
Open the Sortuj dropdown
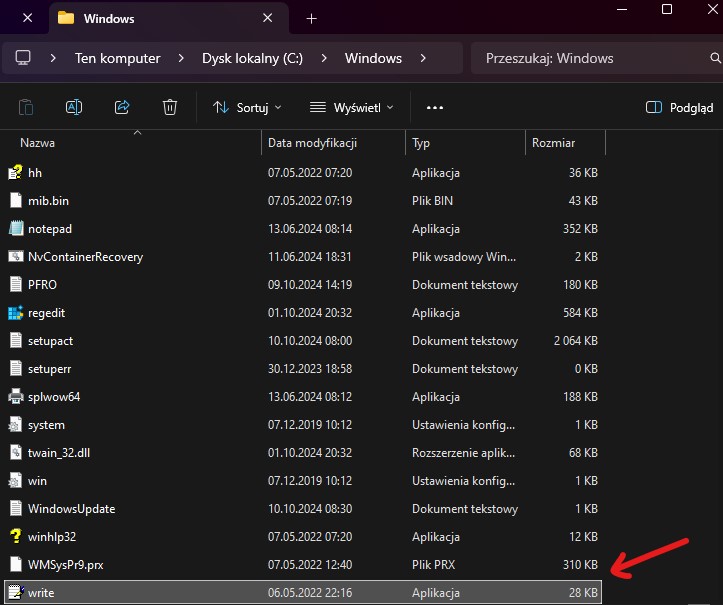click(x=247, y=107)
